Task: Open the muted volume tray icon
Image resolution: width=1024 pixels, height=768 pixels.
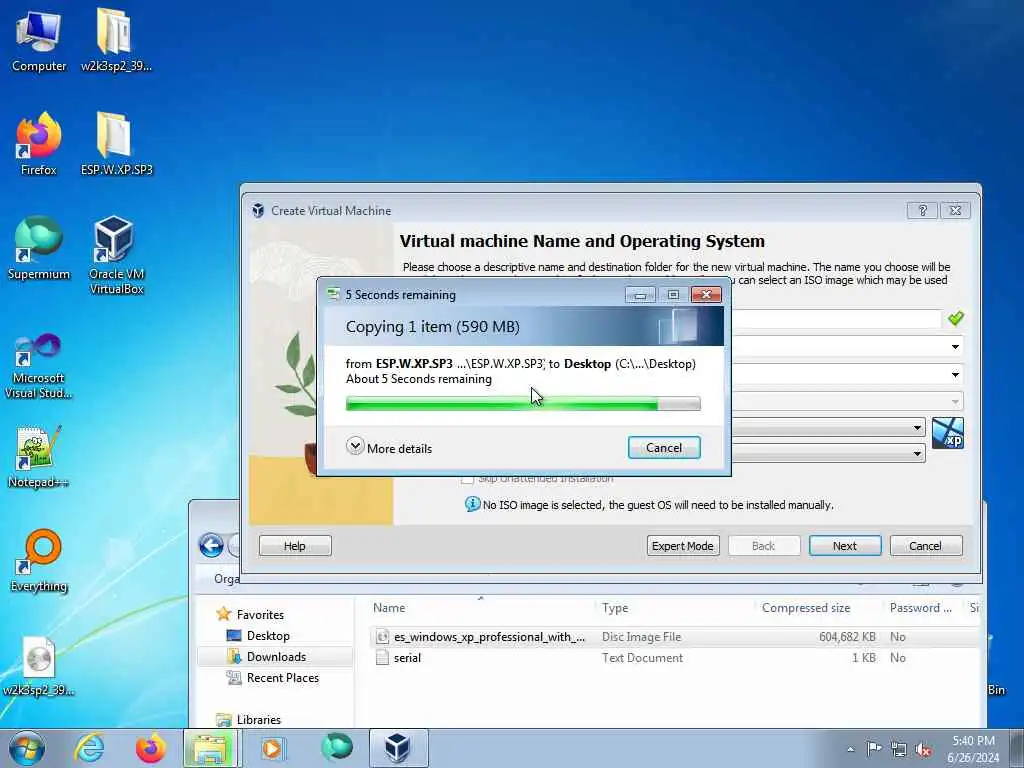Action: coord(923,750)
